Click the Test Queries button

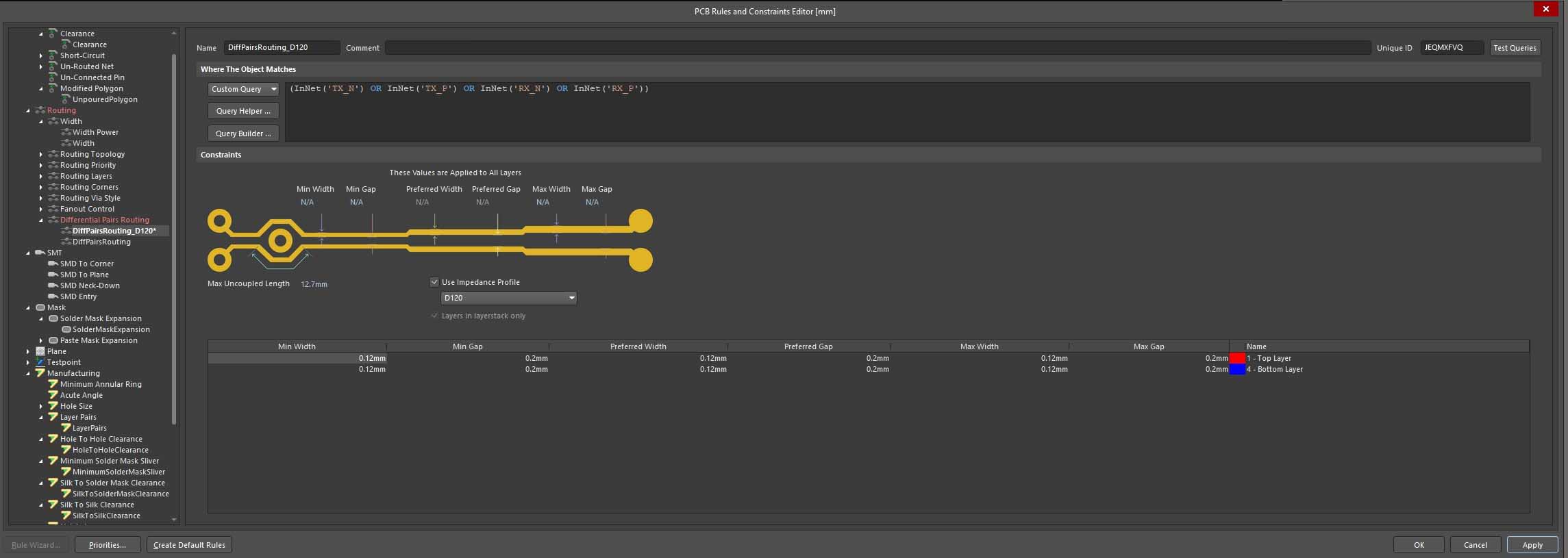[1515, 48]
